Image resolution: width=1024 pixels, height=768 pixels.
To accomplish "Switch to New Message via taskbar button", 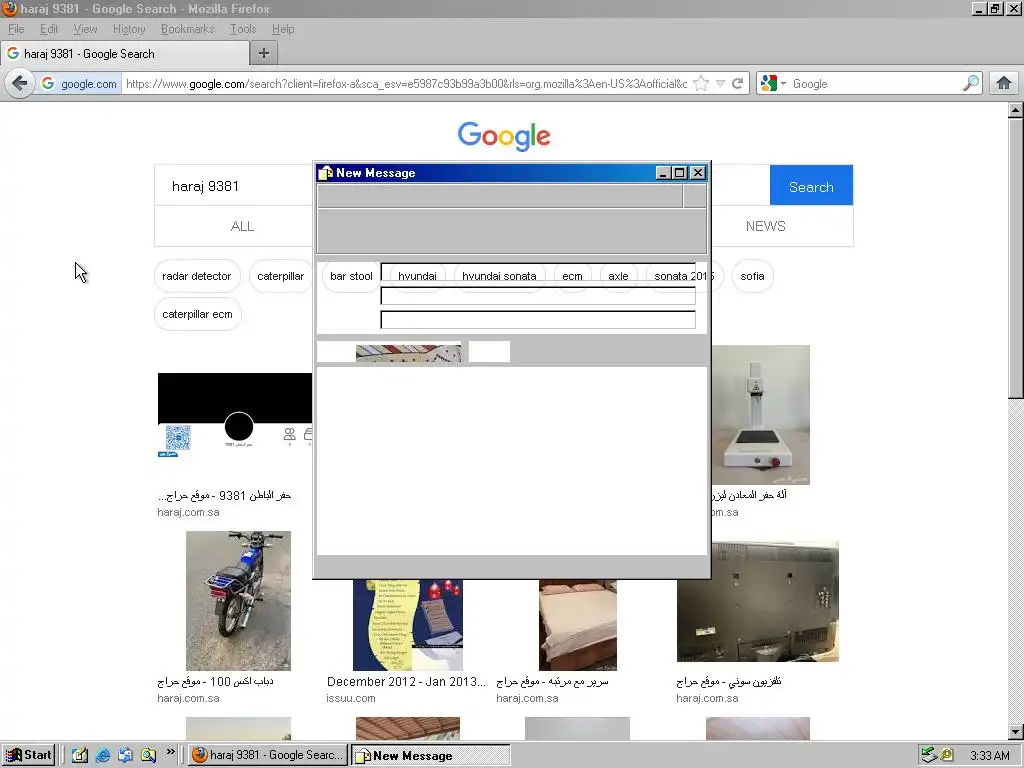I will click(430, 756).
